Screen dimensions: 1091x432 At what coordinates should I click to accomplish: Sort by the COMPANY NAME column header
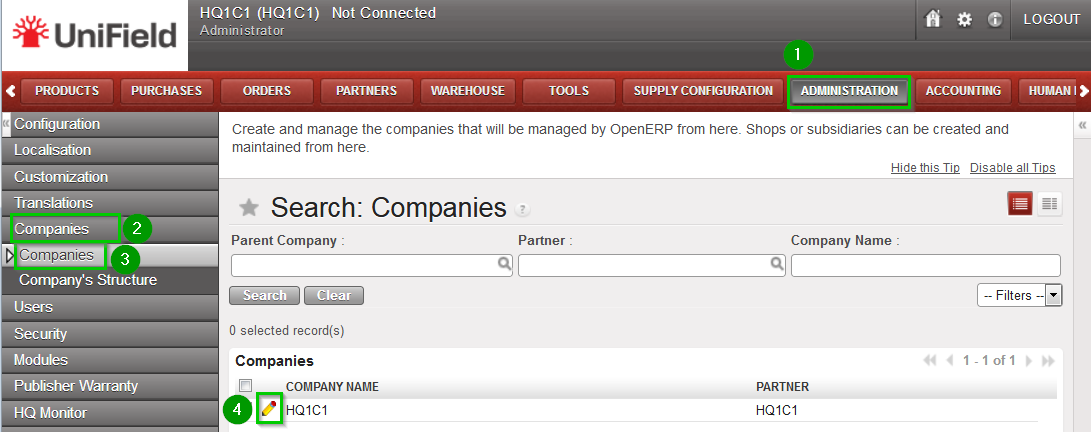click(x=333, y=387)
